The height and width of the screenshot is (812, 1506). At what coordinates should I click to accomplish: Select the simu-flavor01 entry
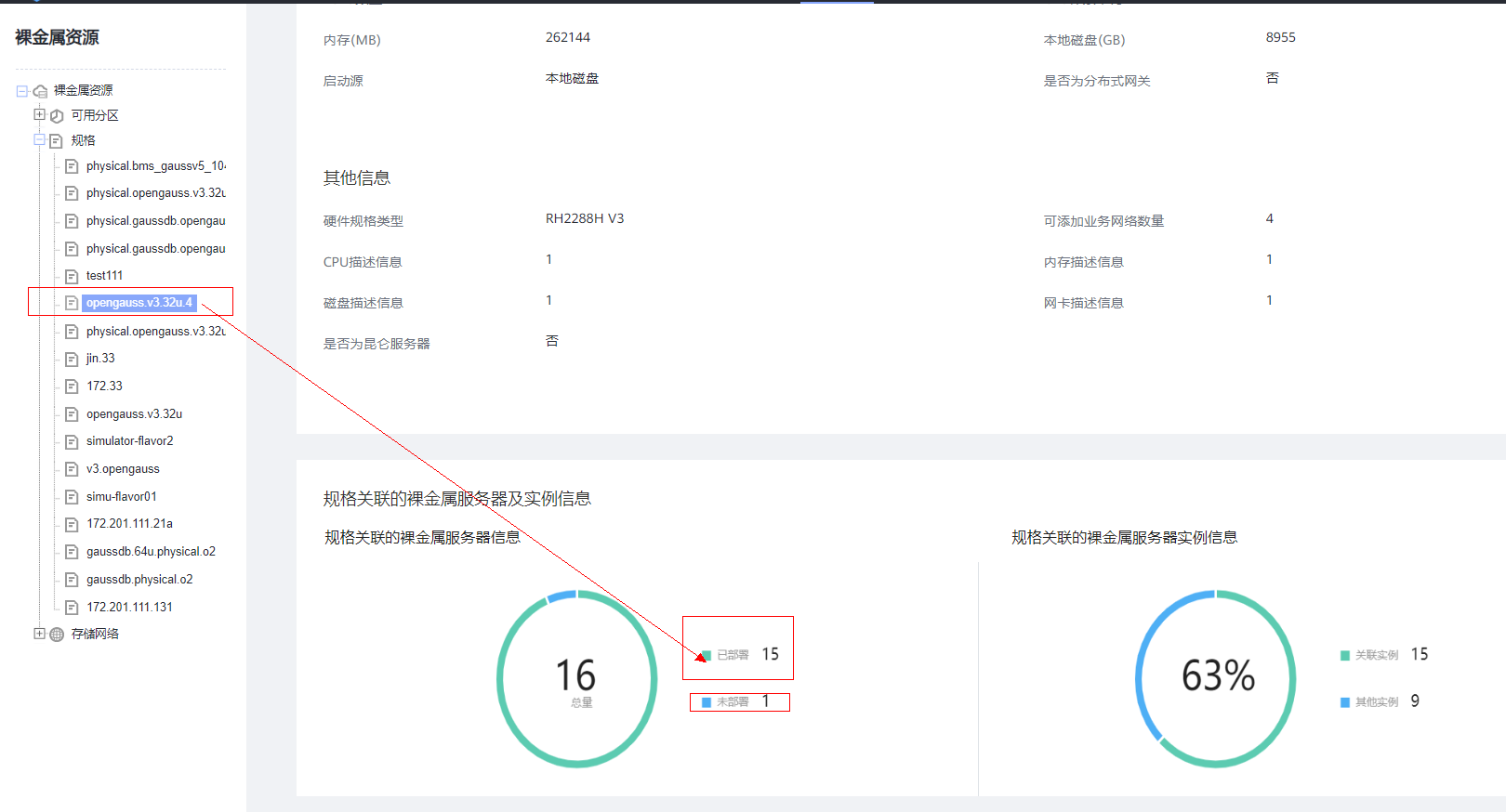coord(122,497)
